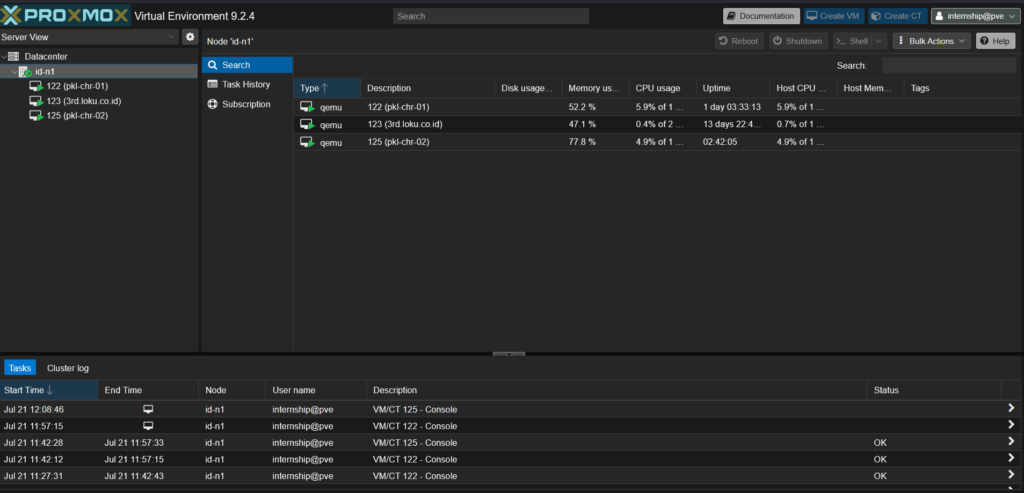The height and width of the screenshot is (493, 1024).
Task: Click the Subscription lifebuoy icon
Action: (212, 104)
